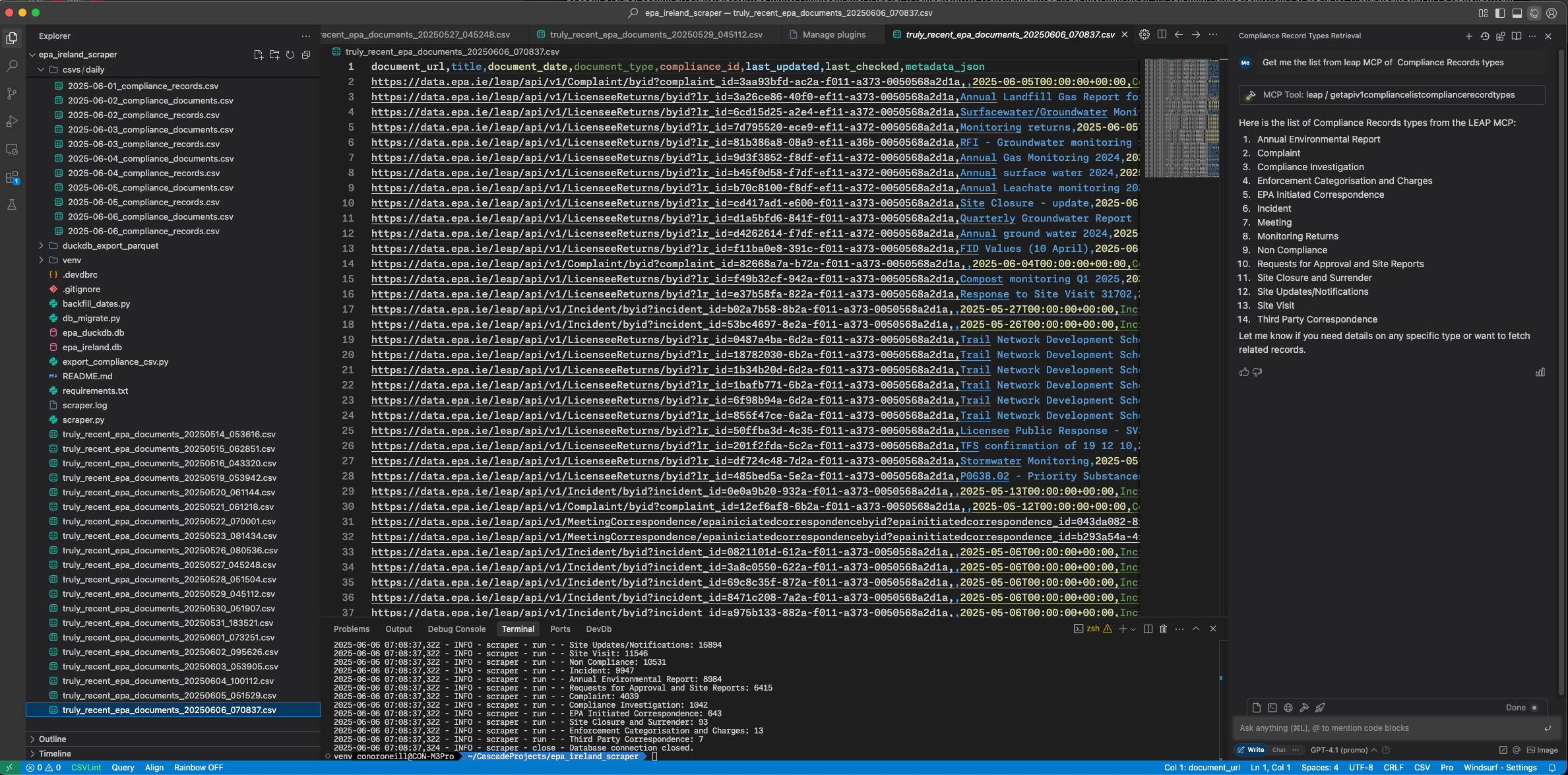
Task: Click the MCP Tool leap call block
Action: (1392, 95)
